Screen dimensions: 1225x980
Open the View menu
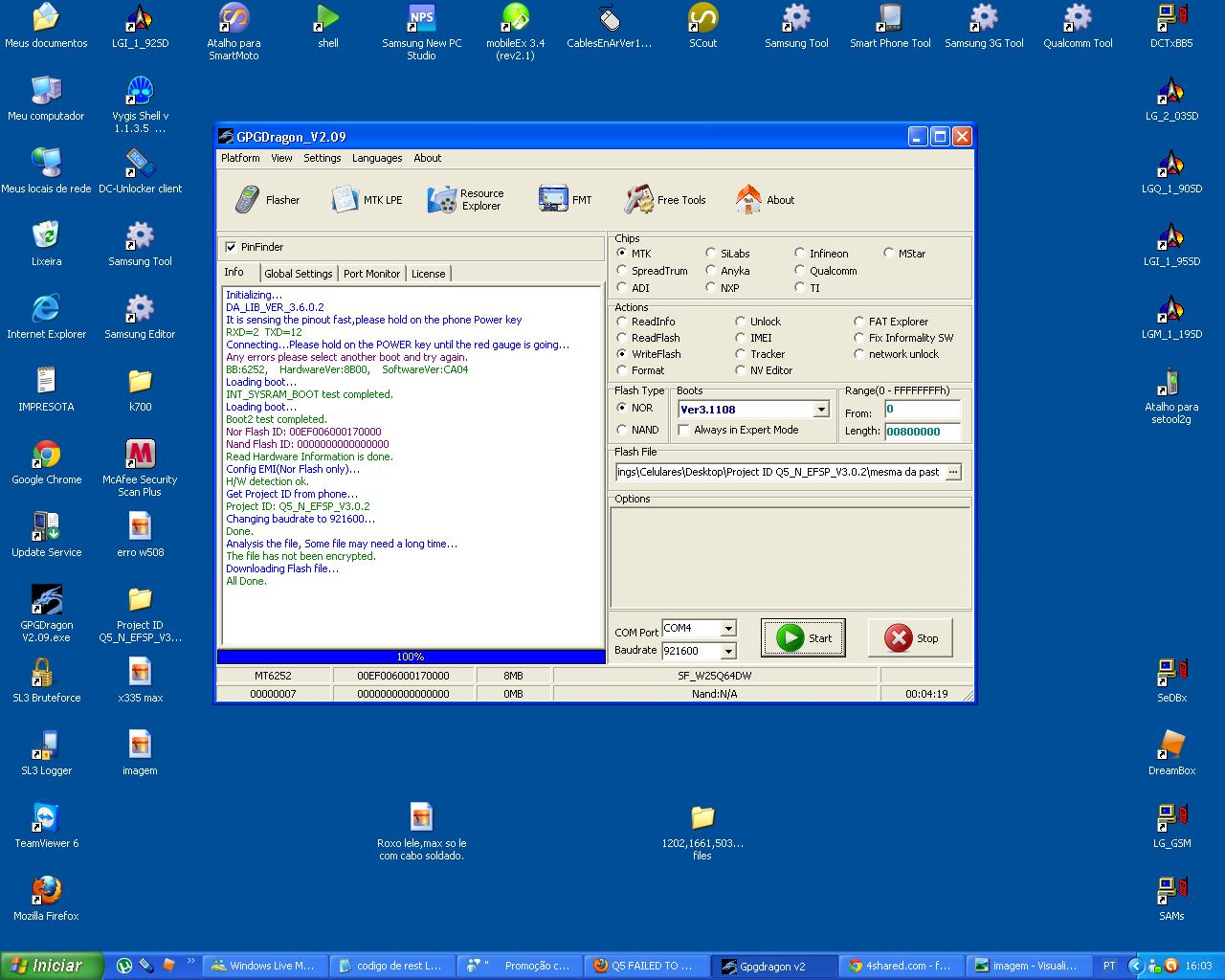coord(281,158)
